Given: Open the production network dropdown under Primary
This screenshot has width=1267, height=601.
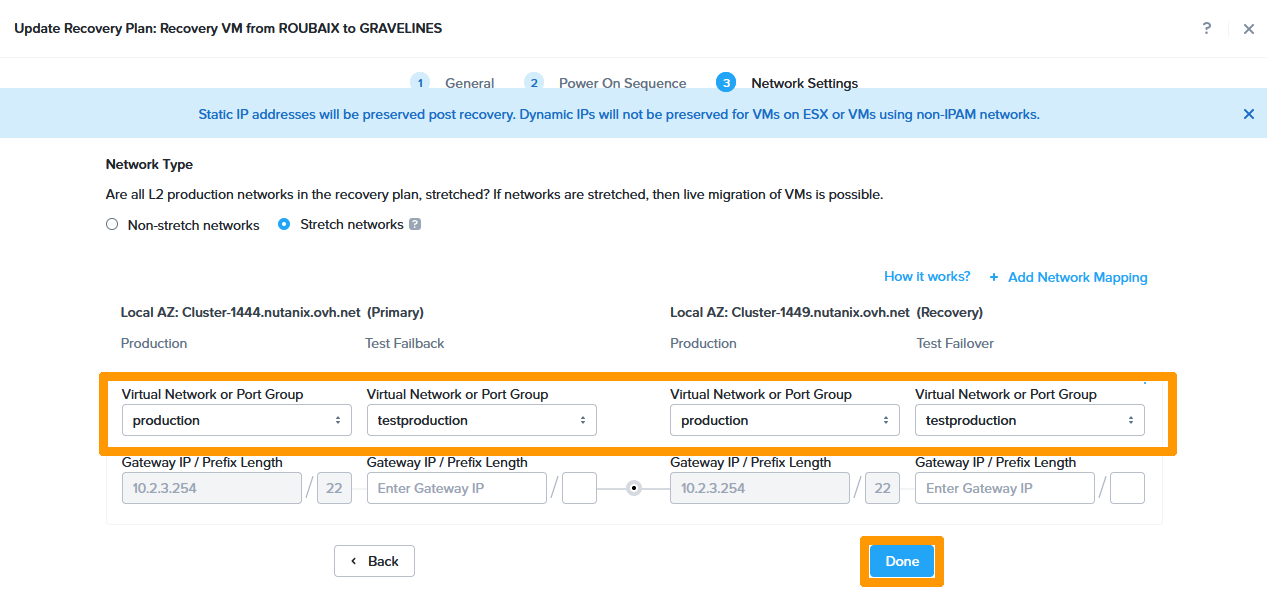Looking at the screenshot, I should pyautogui.click(x=236, y=419).
